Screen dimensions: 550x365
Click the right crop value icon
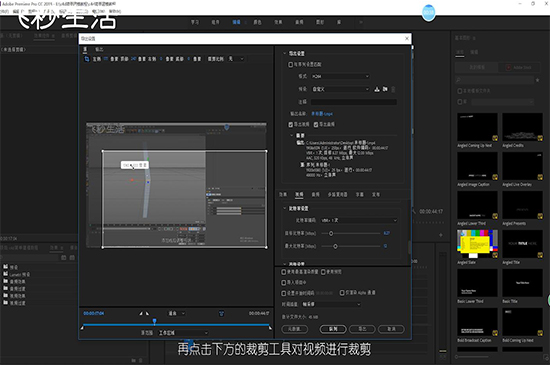point(161,59)
